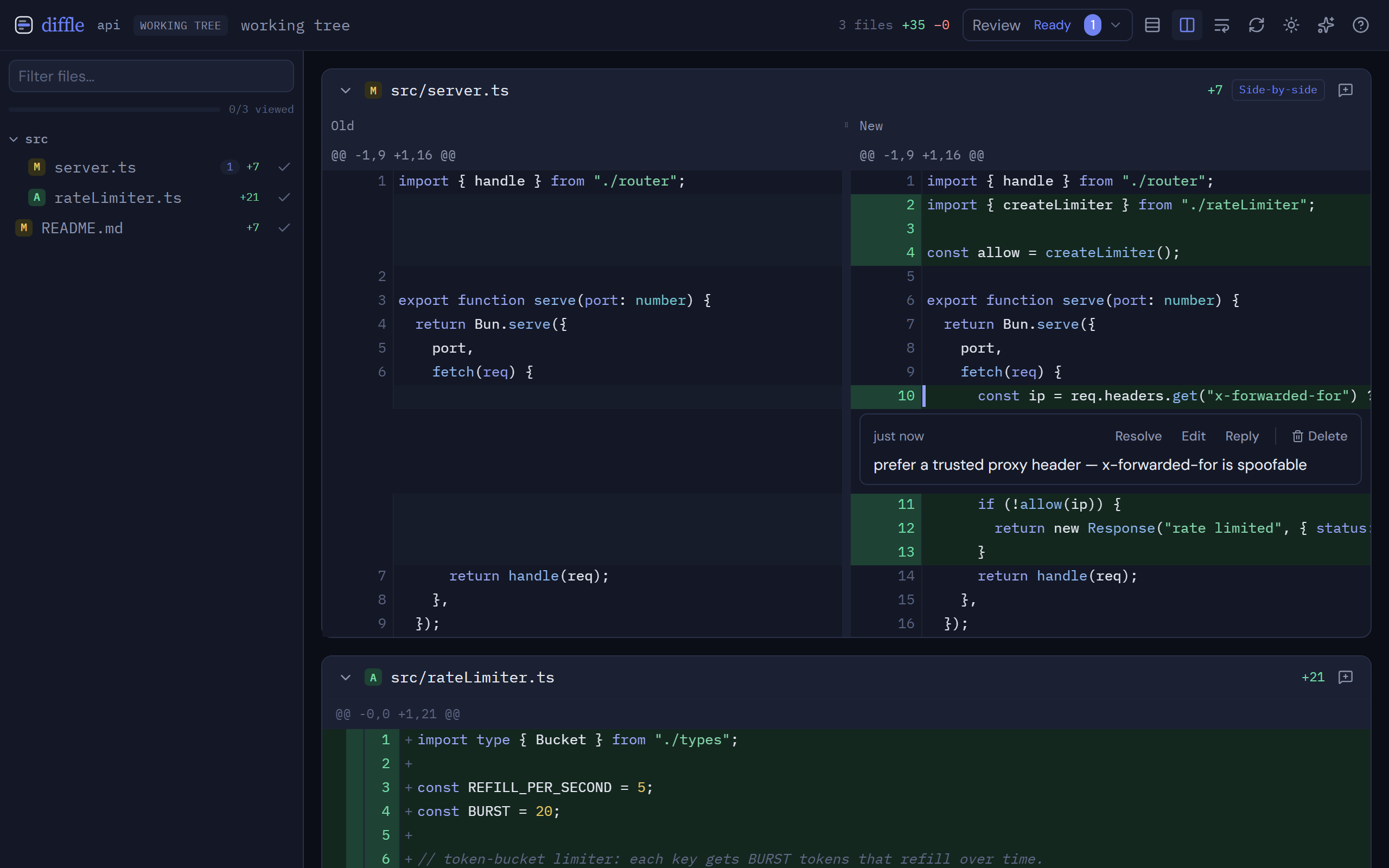Click Edit on the comment
Image resolution: width=1389 pixels, height=868 pixels.
1193,436
